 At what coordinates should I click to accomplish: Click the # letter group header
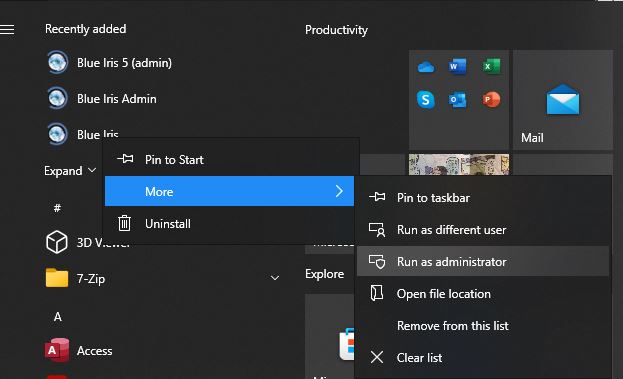coord(57,208)
